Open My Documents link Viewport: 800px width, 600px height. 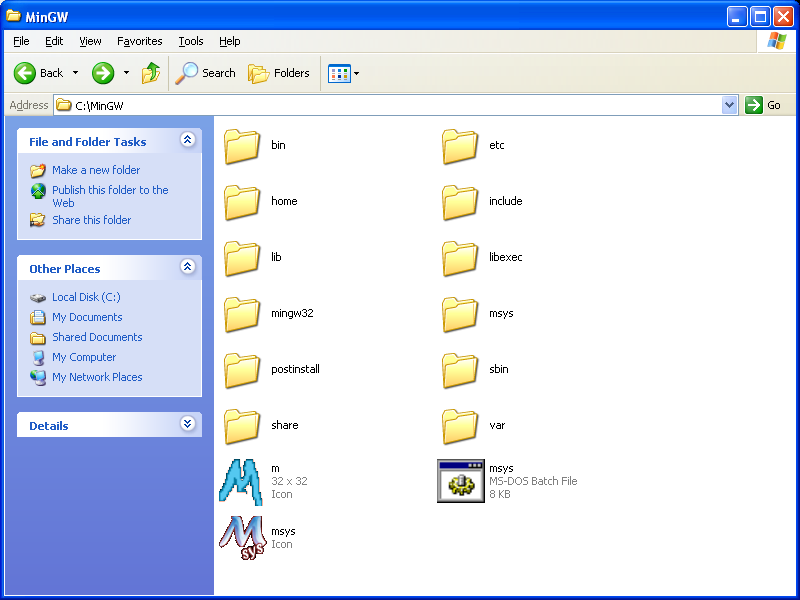pos(87,317)
